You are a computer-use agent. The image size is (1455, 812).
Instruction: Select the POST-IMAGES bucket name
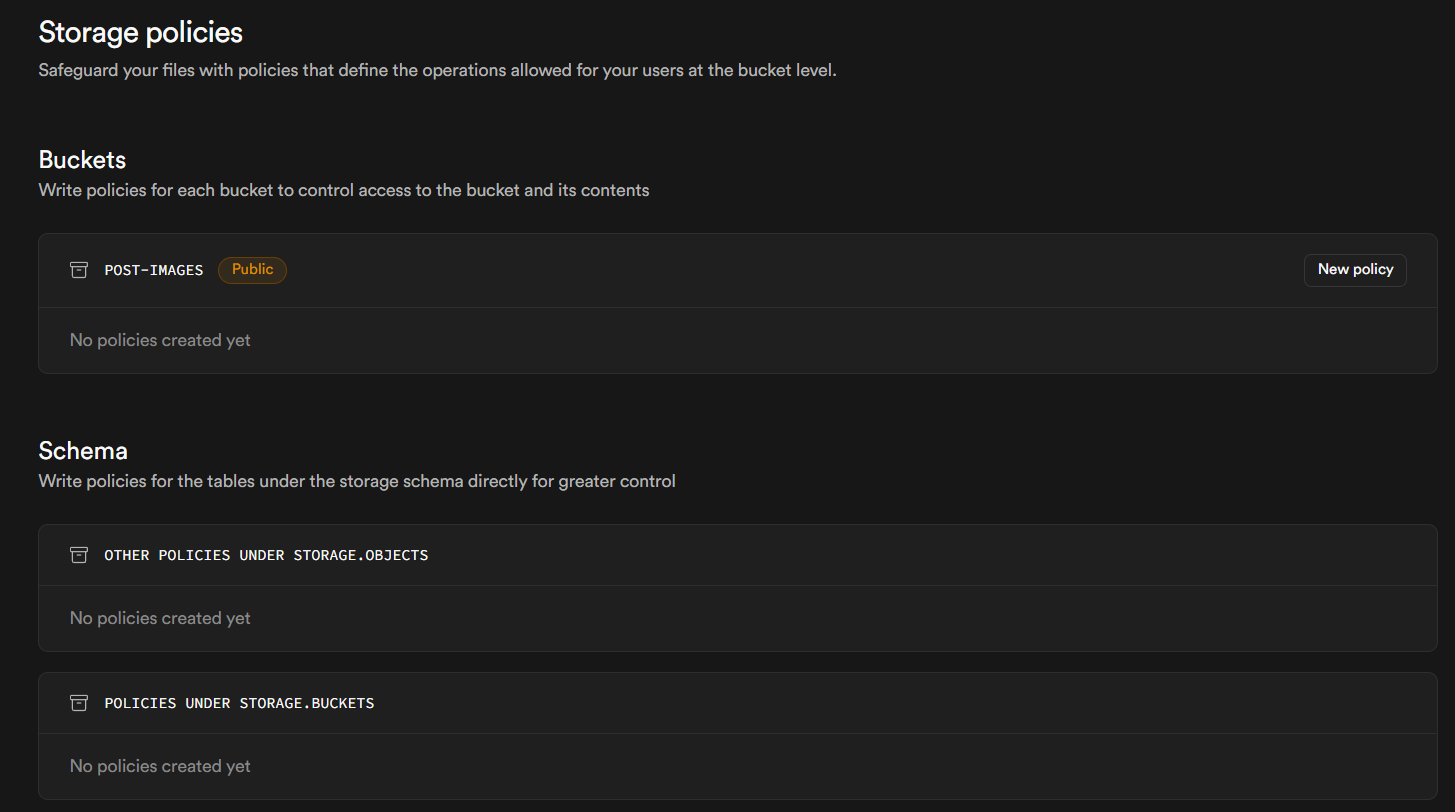[153, 270]
